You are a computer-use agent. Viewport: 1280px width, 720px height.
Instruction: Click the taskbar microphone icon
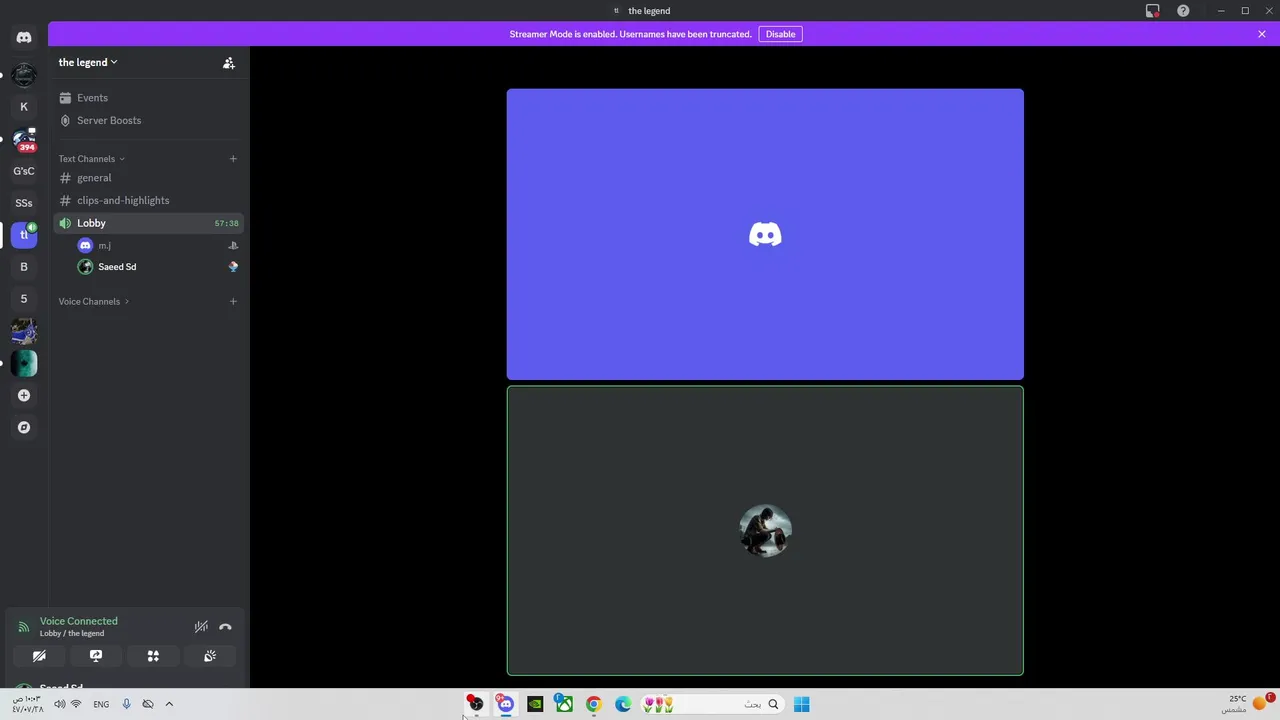click(x=126, y=704)
